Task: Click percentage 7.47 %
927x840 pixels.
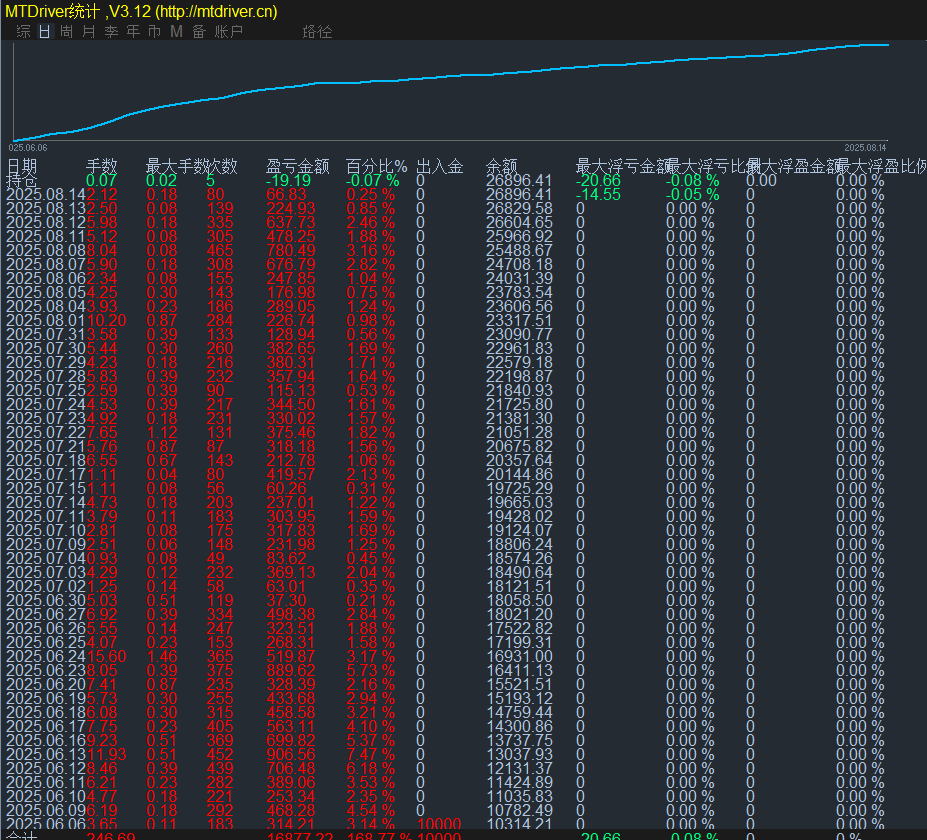Action: (371, 755)
